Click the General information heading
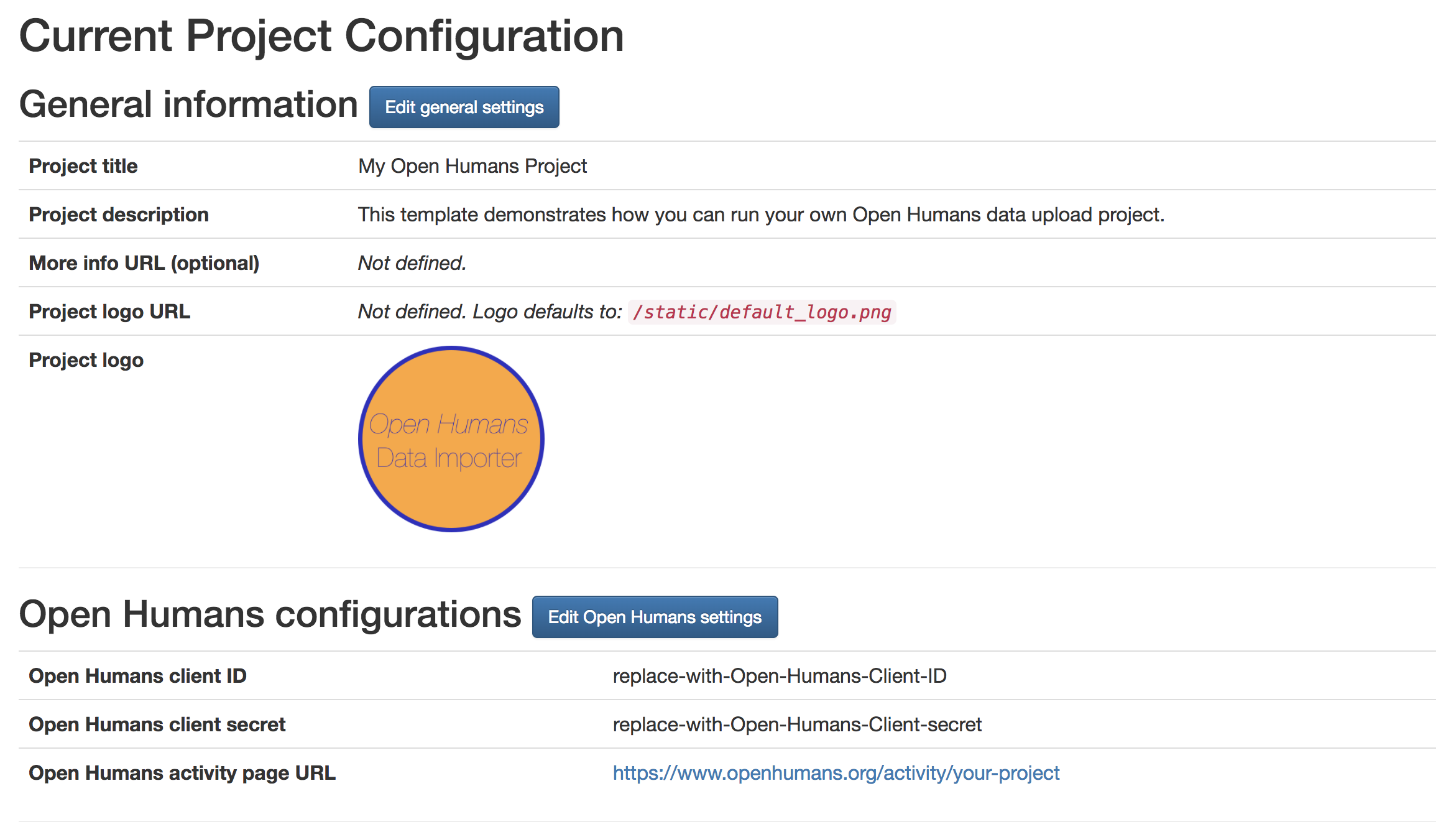Image resolution: width=1456 pixels, height=837 pixels. coord(188,104)
